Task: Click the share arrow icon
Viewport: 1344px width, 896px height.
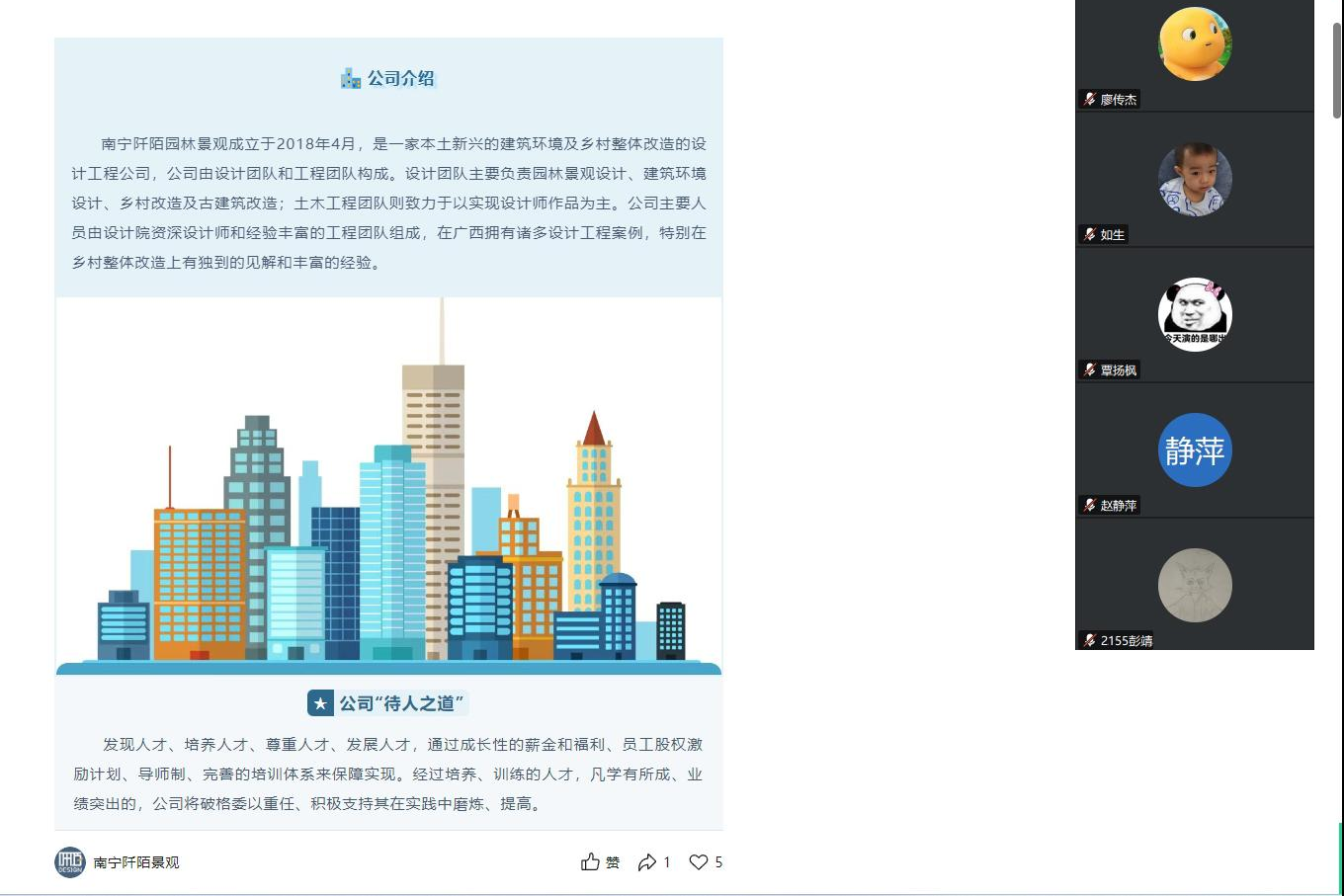Action: click(647, 862)
